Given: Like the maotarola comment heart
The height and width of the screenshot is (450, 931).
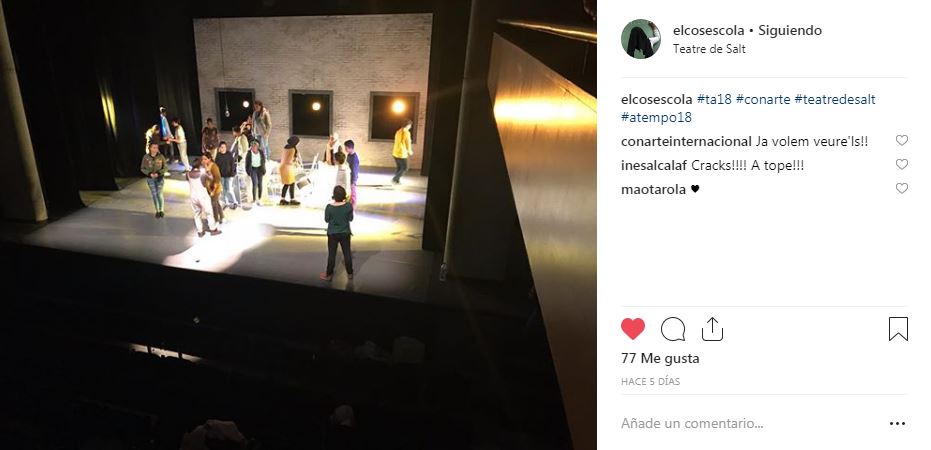Looking at the screenshot, I should [901, 188].
